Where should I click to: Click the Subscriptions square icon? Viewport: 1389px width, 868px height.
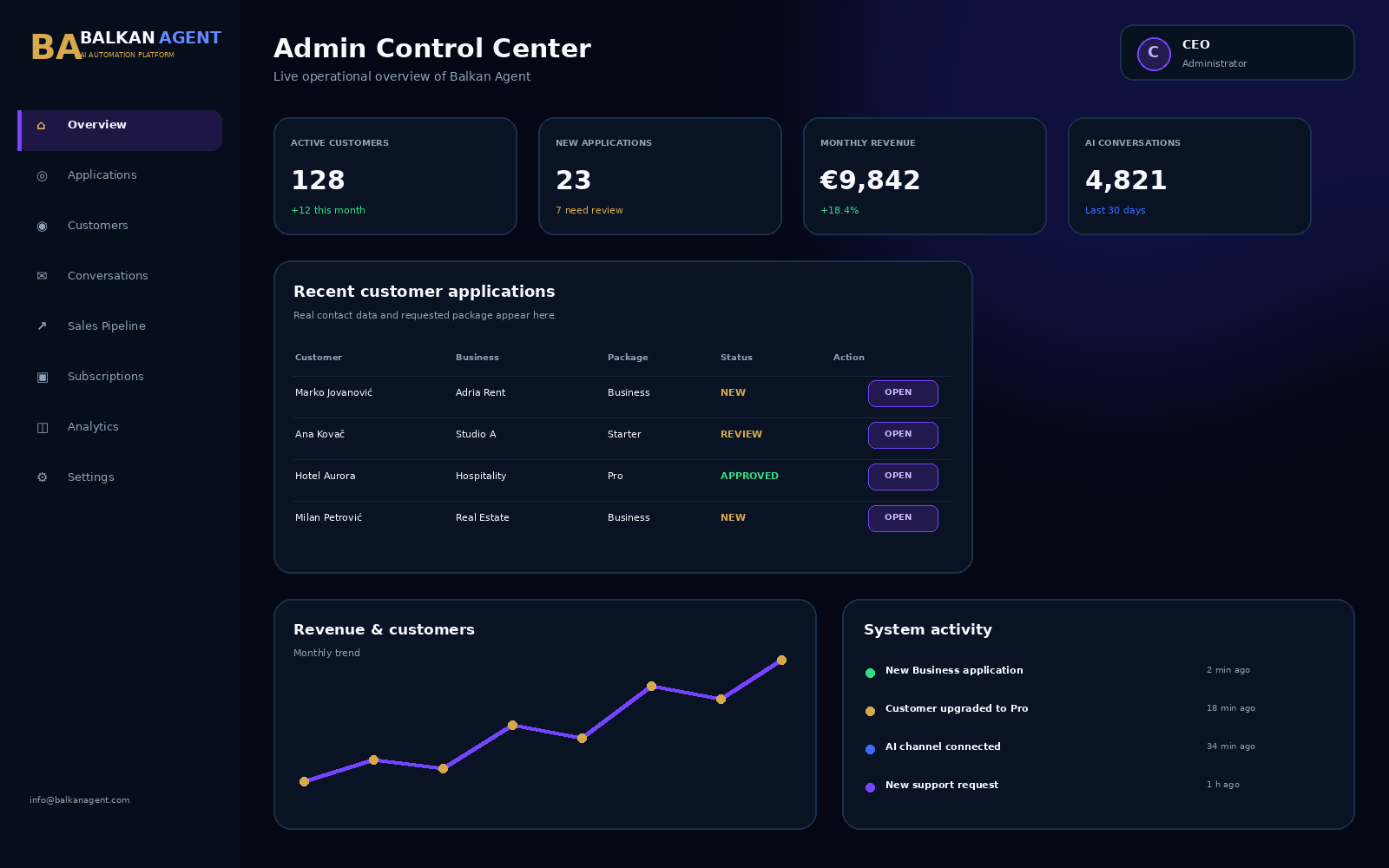pyautogui.click(x=42, y=377)
